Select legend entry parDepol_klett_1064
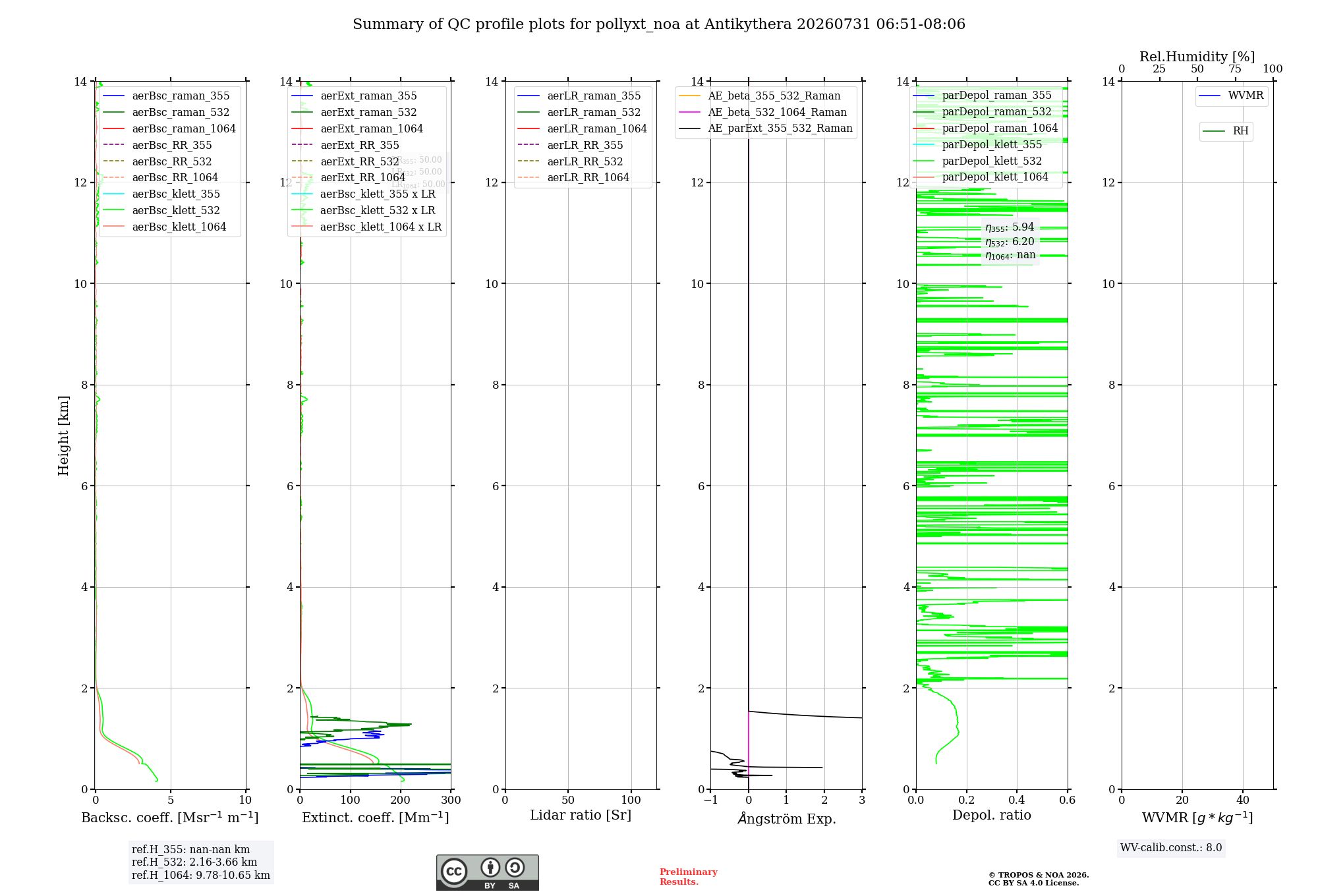The image size is (1318, 896). coord(981,177)
